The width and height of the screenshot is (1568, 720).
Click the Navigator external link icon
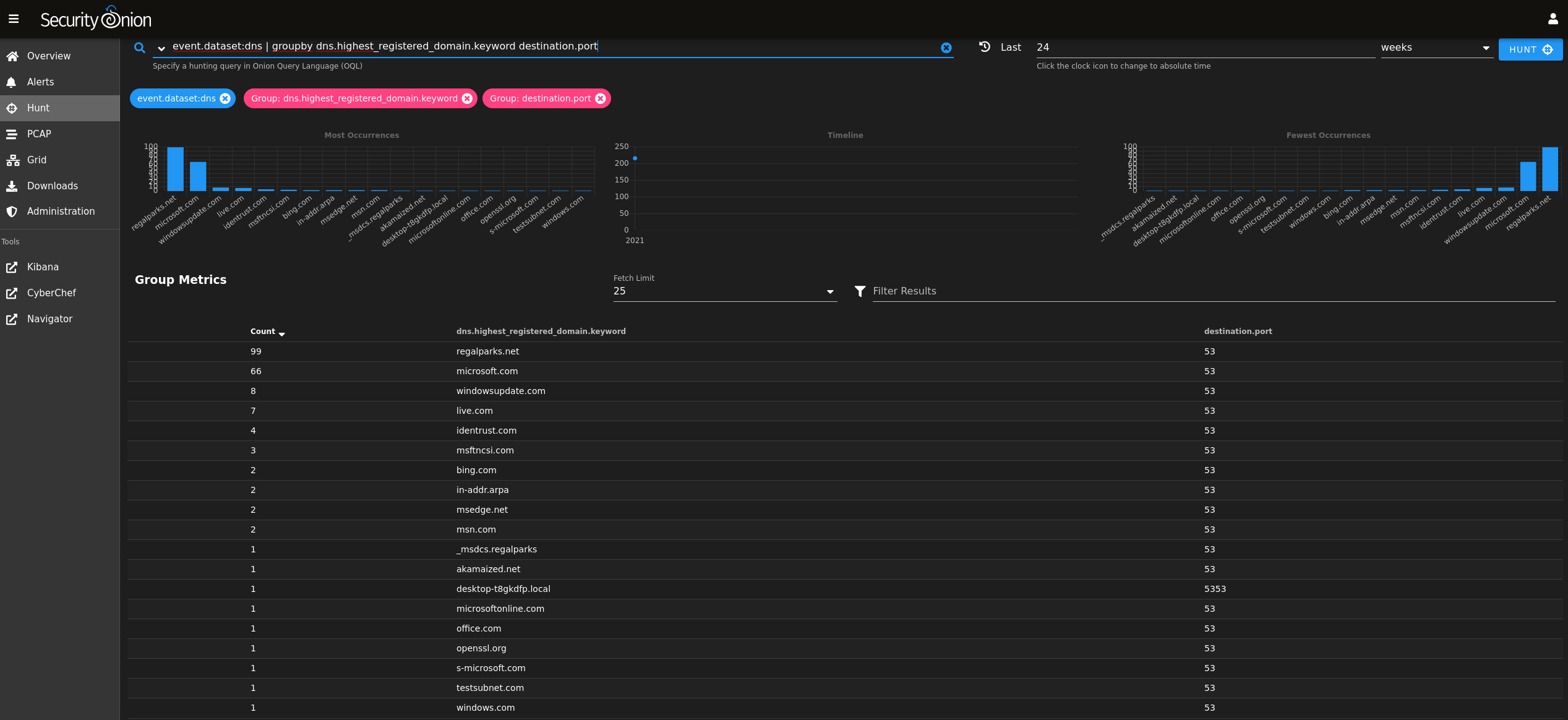tap(12, 319)
